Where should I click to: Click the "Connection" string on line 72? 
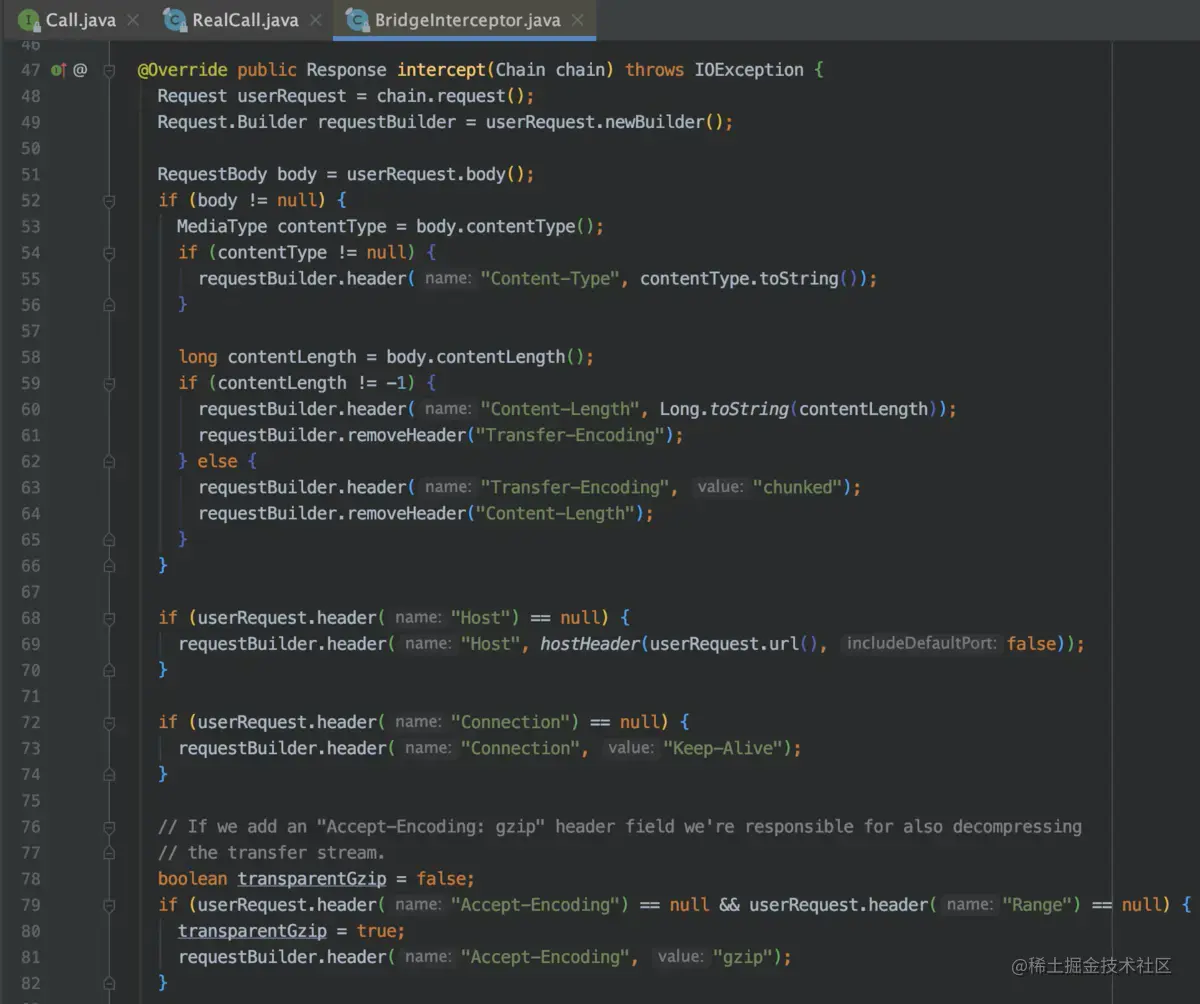pos(511,722)
